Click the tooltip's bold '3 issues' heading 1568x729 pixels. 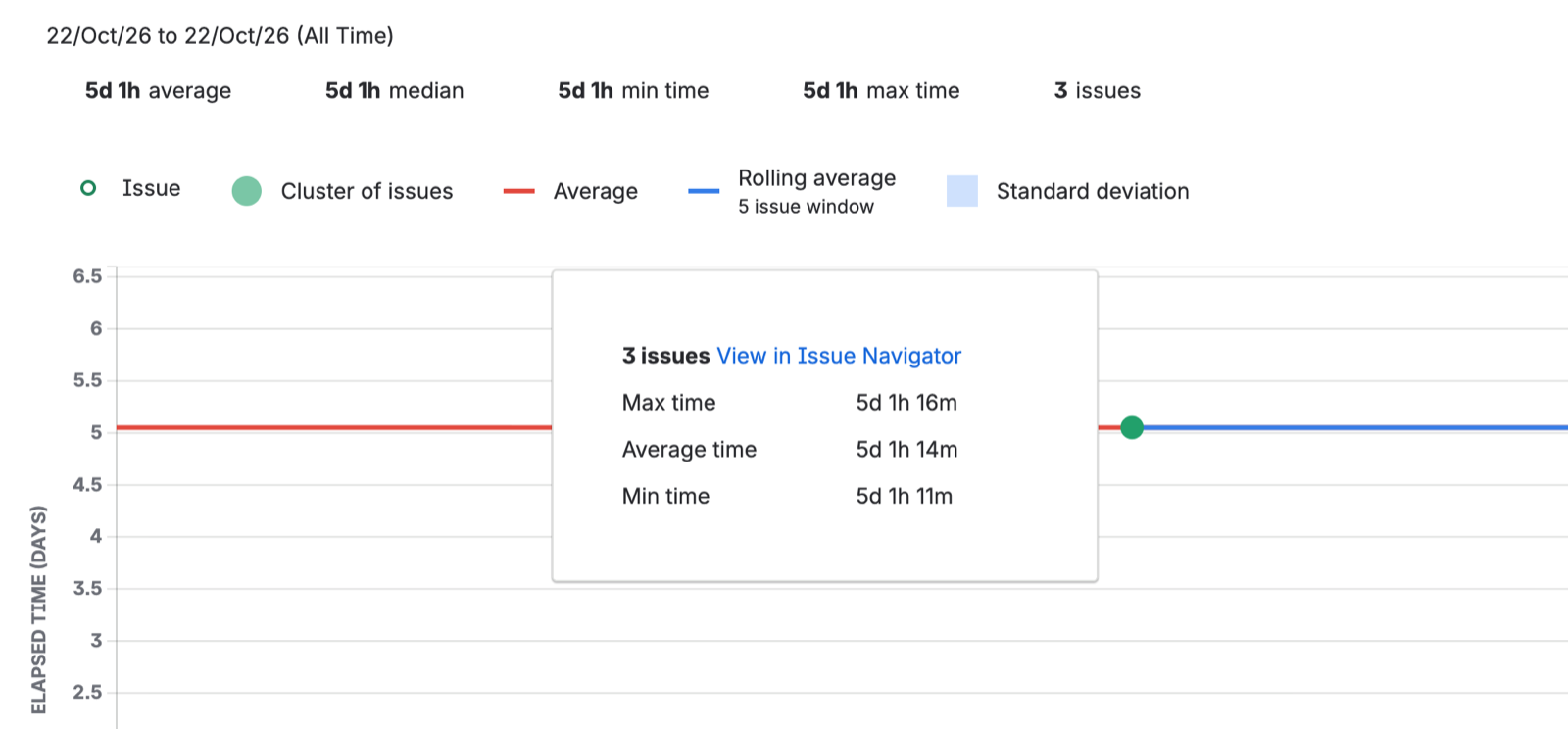tap(666, 356)
